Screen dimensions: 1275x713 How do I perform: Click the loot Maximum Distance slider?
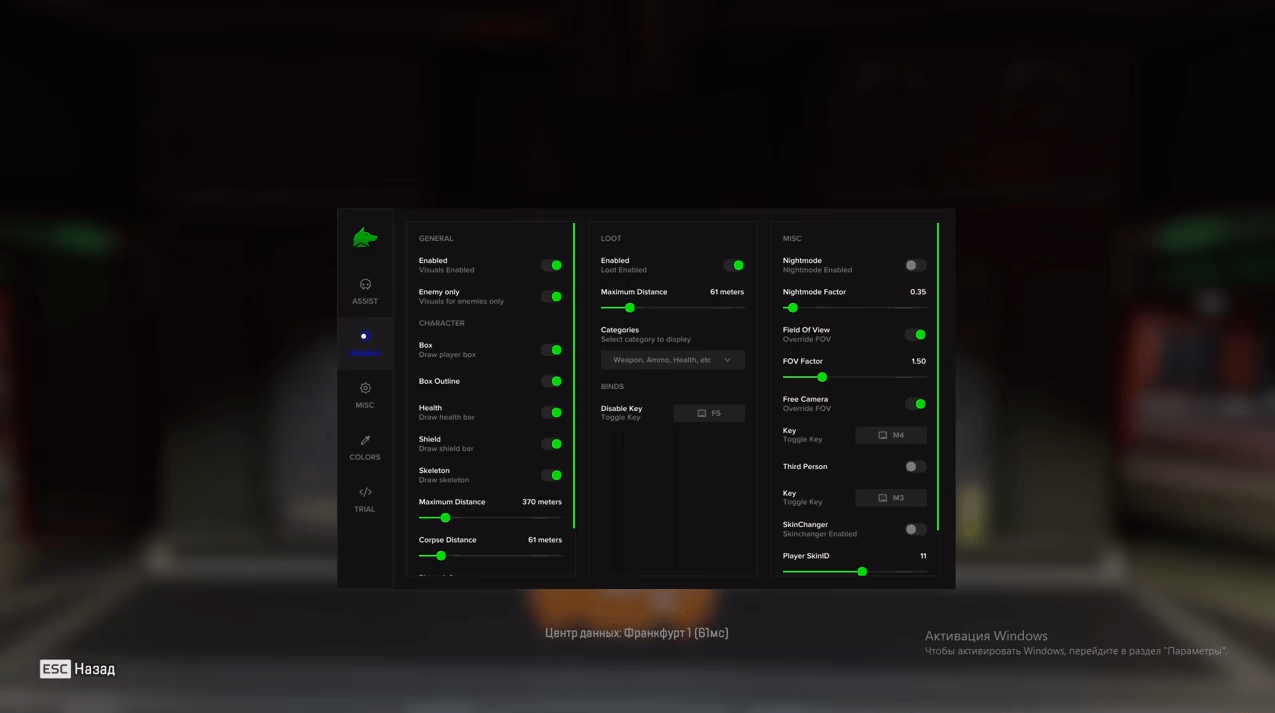tap(673, 308)
